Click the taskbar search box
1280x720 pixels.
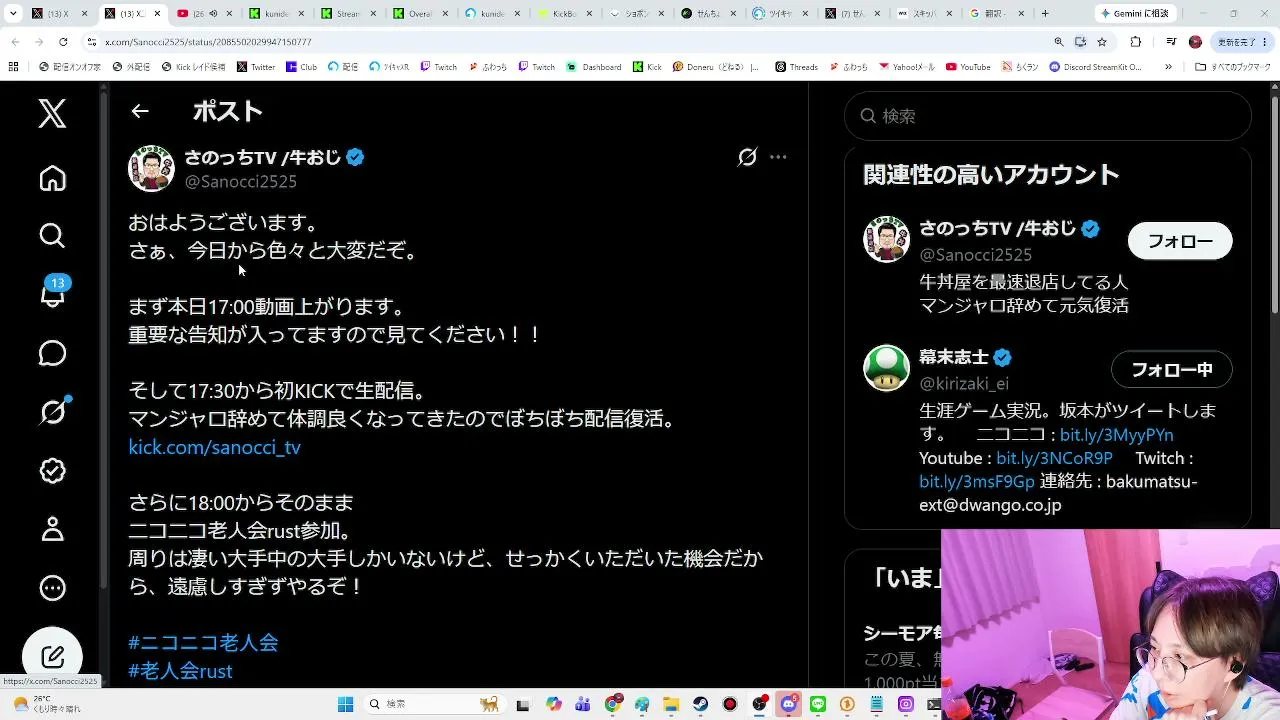(x=433, y=704)
